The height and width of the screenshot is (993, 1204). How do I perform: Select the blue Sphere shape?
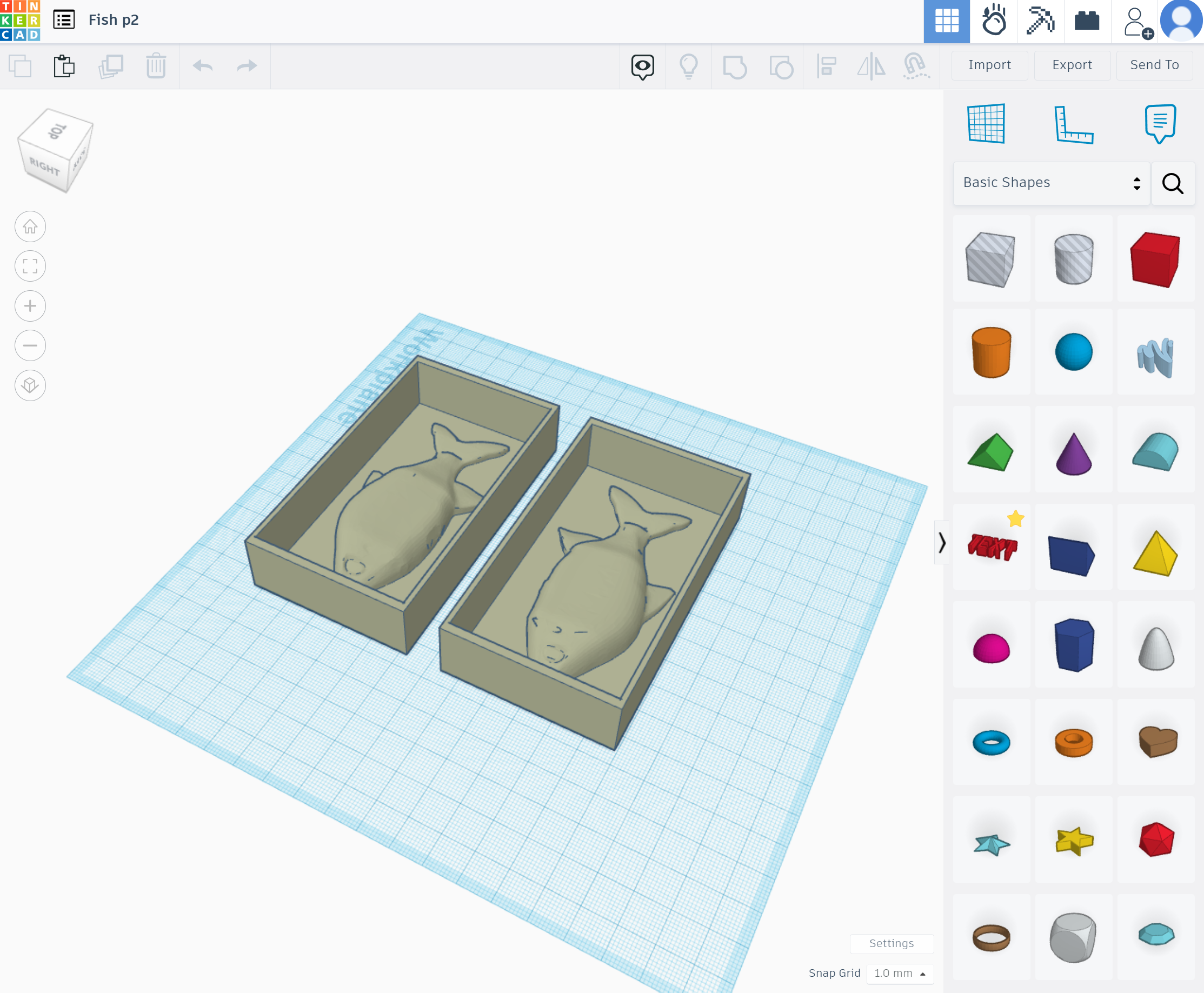point(1074,352)
